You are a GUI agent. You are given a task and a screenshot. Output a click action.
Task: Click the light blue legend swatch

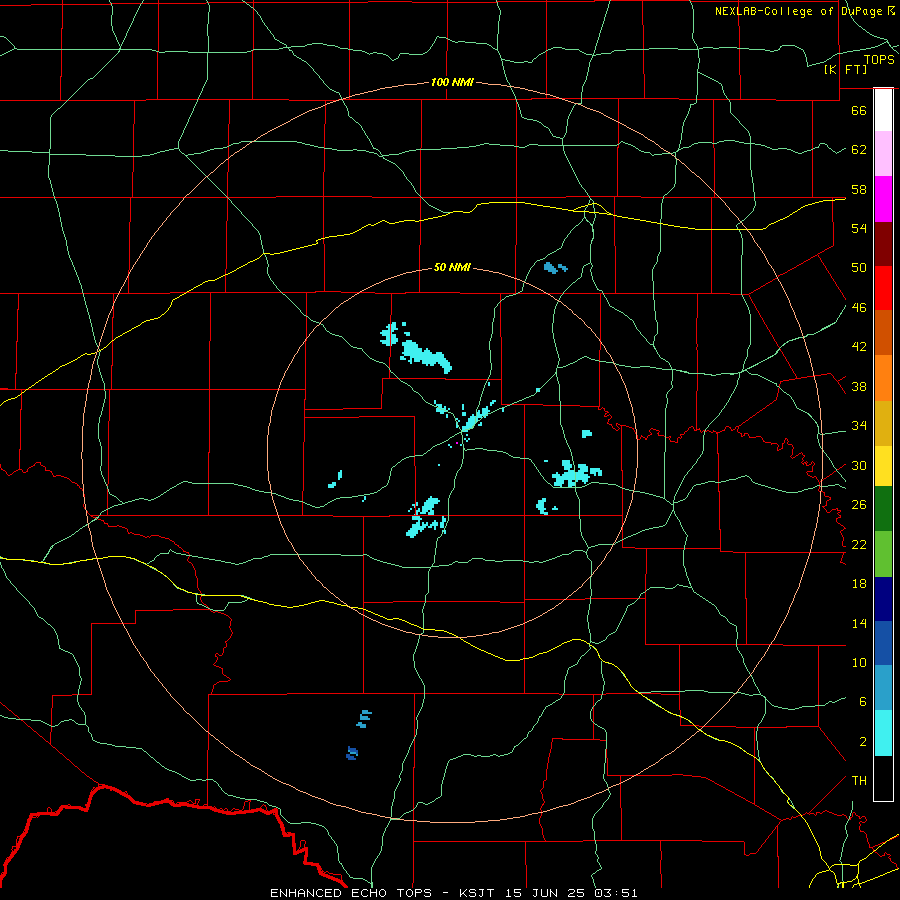(883, 688)
